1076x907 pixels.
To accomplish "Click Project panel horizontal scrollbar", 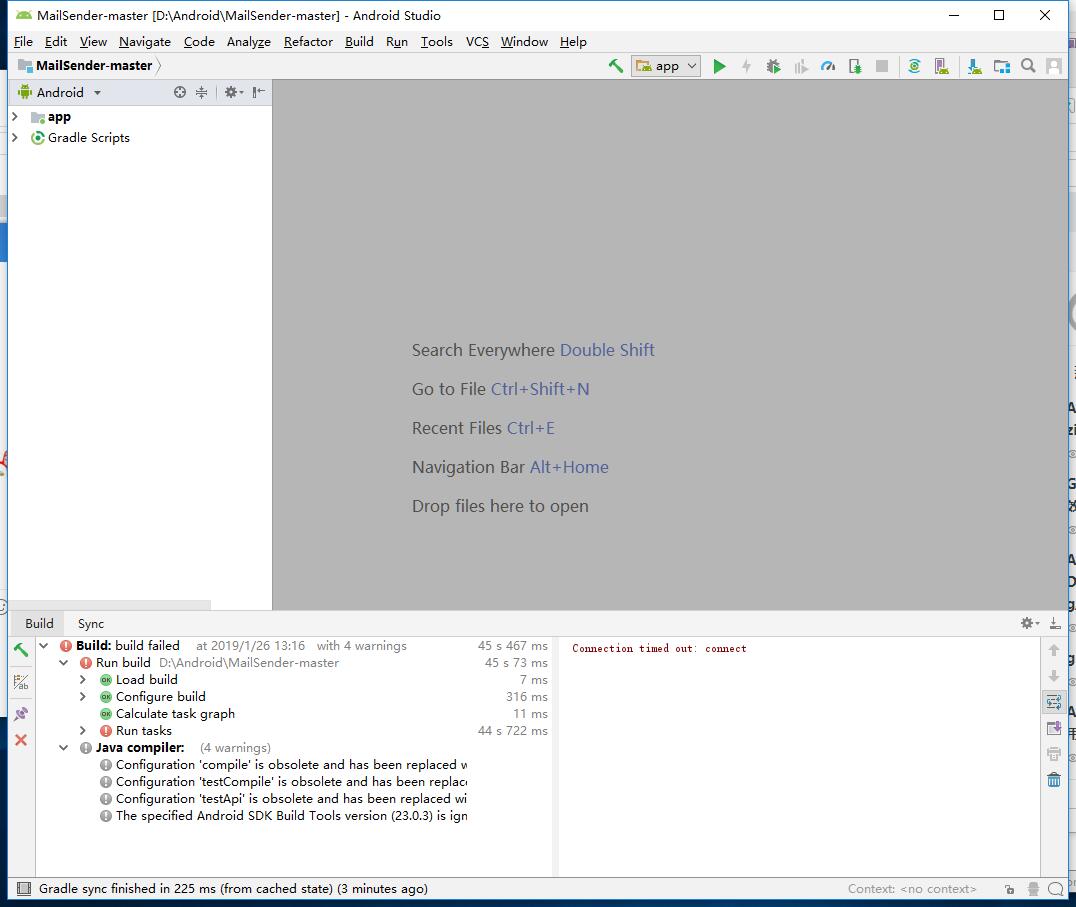I will (x=110, y=605).
